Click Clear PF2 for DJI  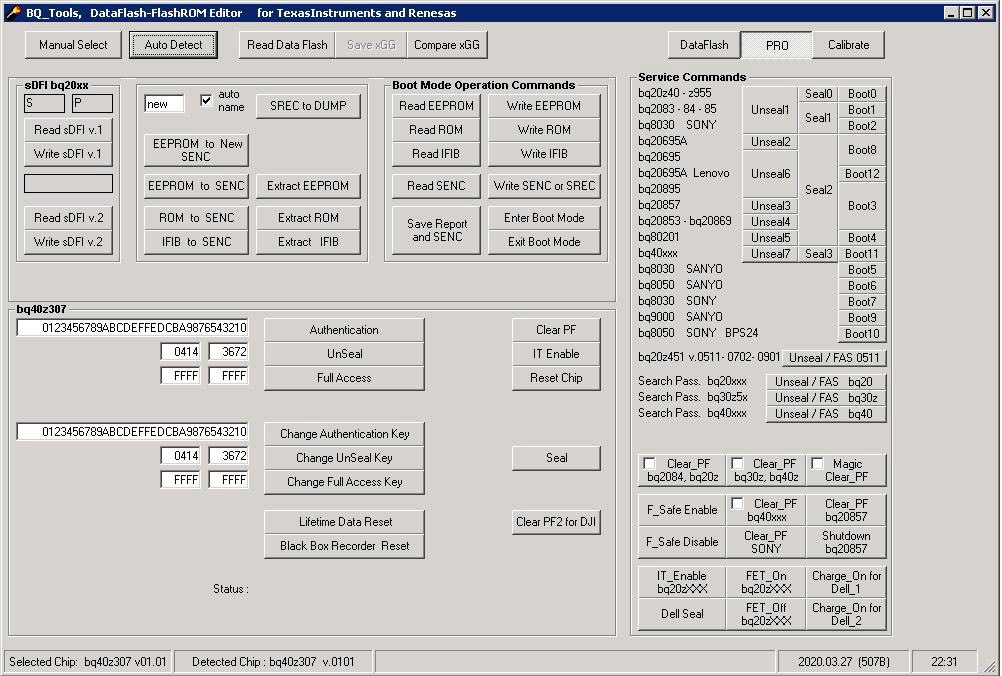[556, 522]
